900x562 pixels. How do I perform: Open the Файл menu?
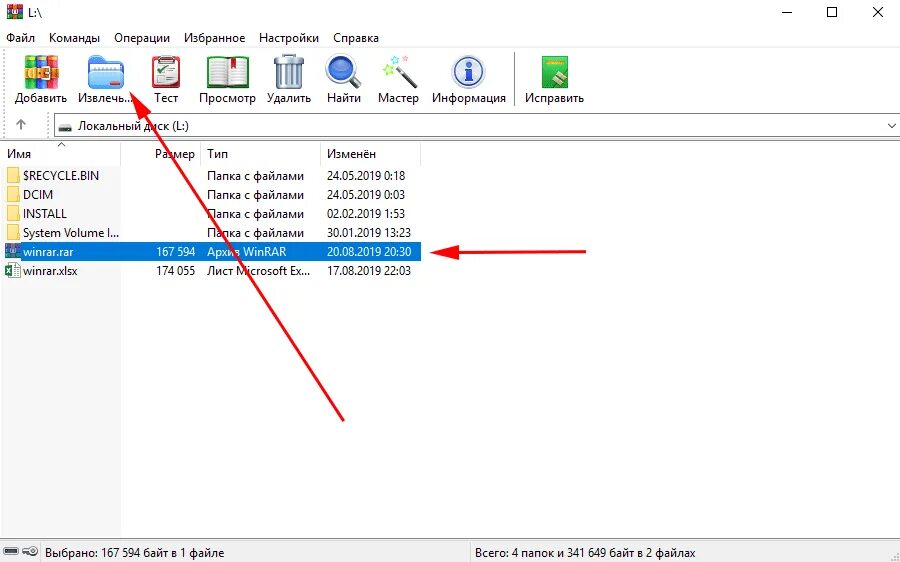tap(21, 38)
